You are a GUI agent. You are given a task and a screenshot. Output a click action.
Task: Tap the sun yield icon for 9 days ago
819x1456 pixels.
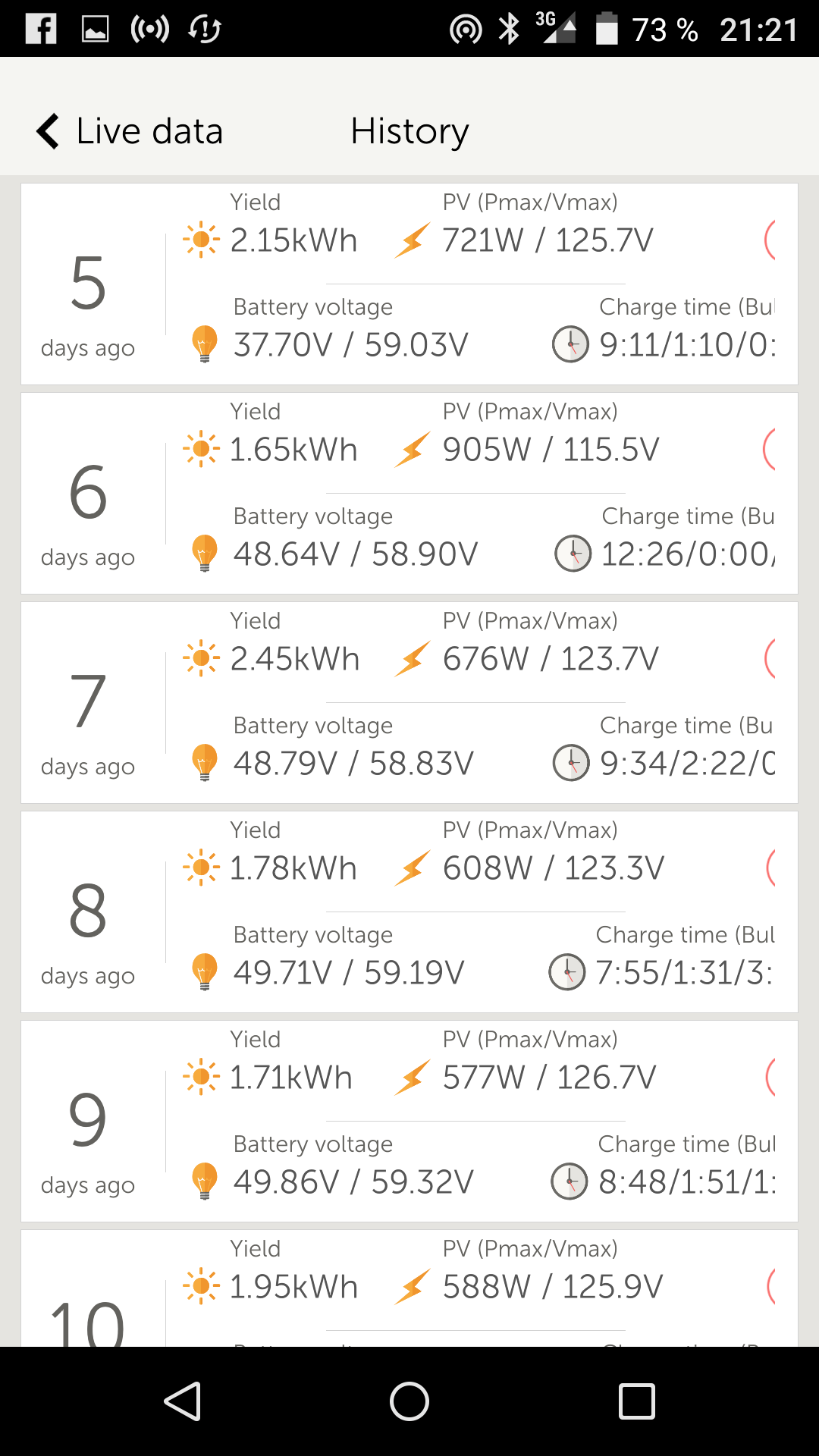[x=201, y=1078]
